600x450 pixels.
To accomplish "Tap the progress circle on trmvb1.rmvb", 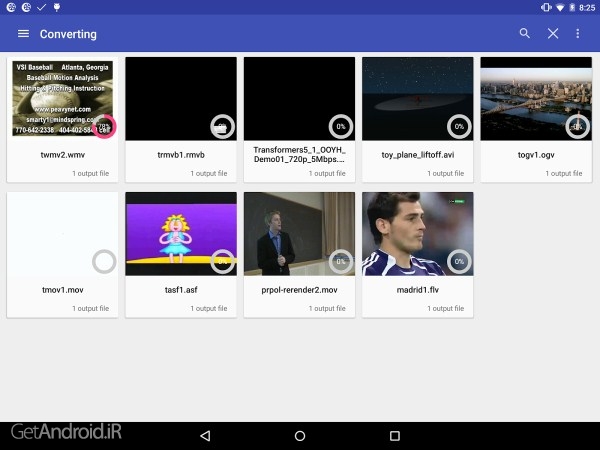I will click(x=223, y=127).
